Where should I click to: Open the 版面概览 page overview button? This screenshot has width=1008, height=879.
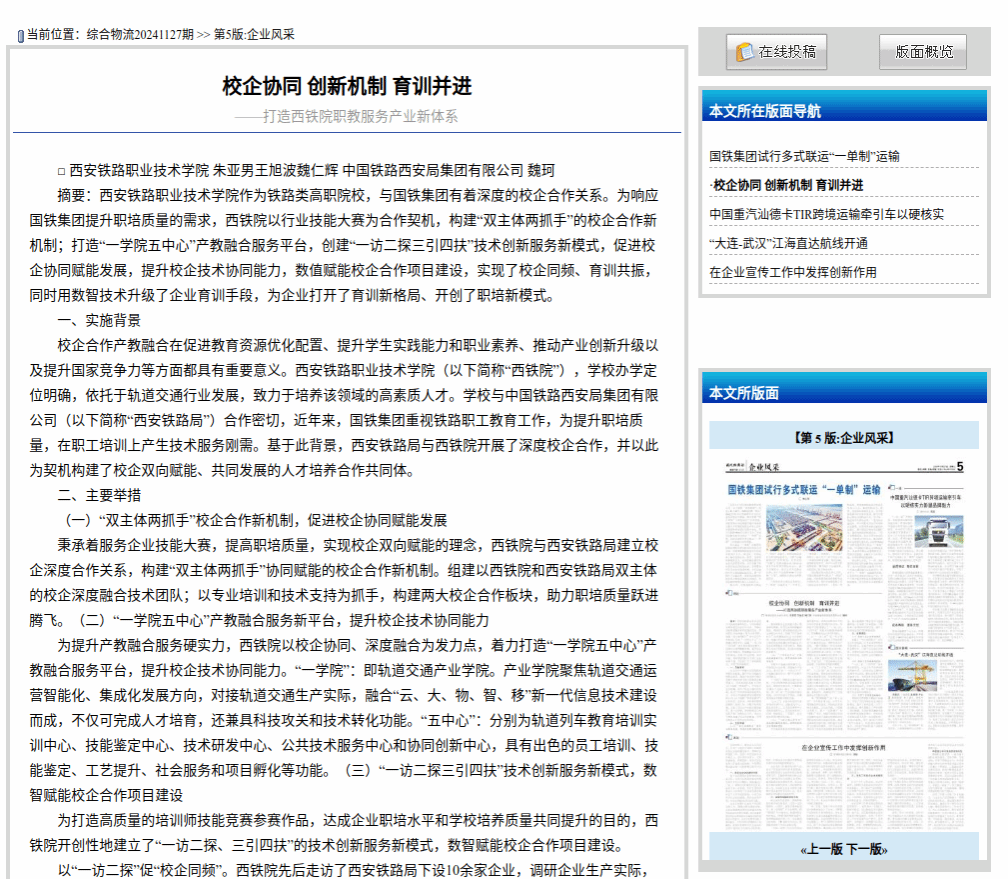tap(922, 52)
